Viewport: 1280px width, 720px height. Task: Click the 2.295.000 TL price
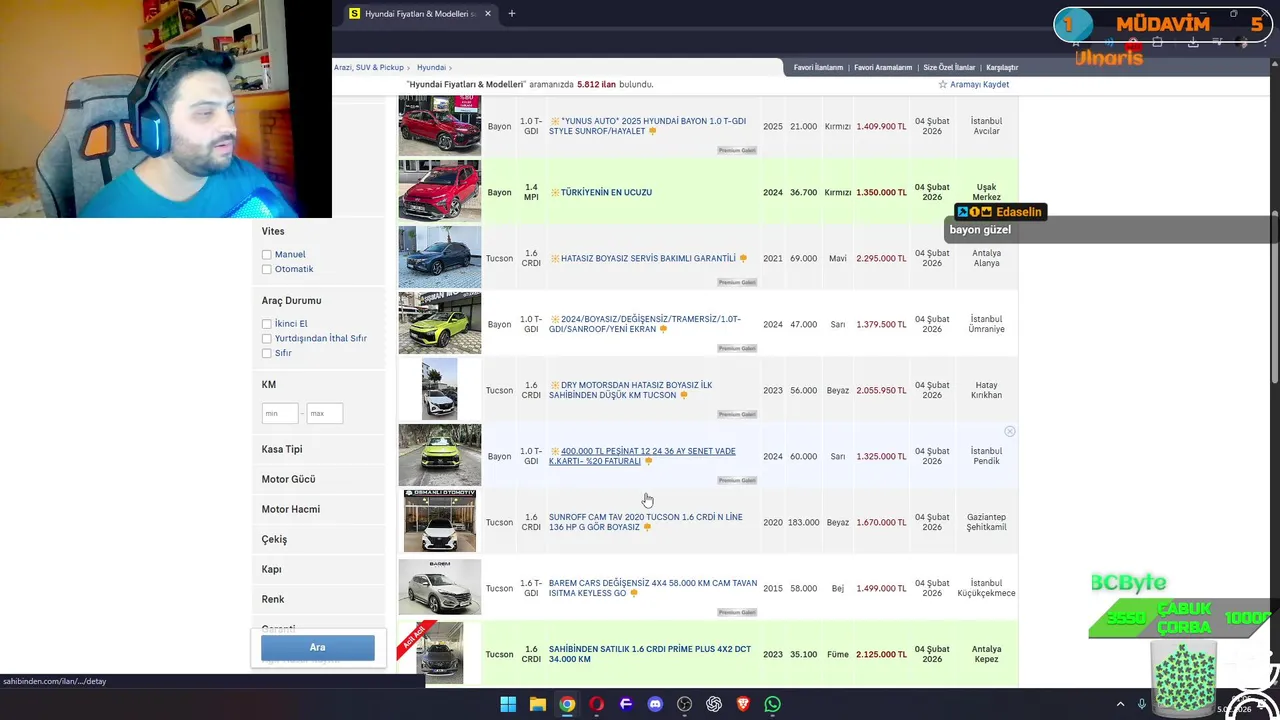(x=881, y=258)
